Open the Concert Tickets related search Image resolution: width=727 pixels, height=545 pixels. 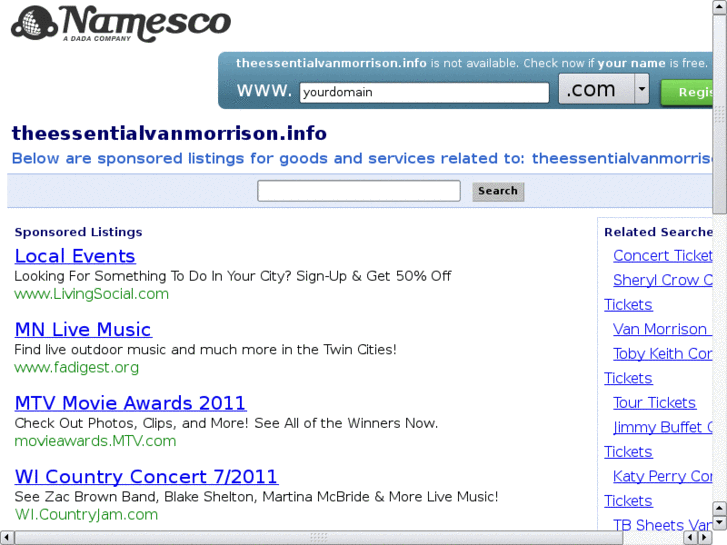pyautogui.click(x=663, y=256)
